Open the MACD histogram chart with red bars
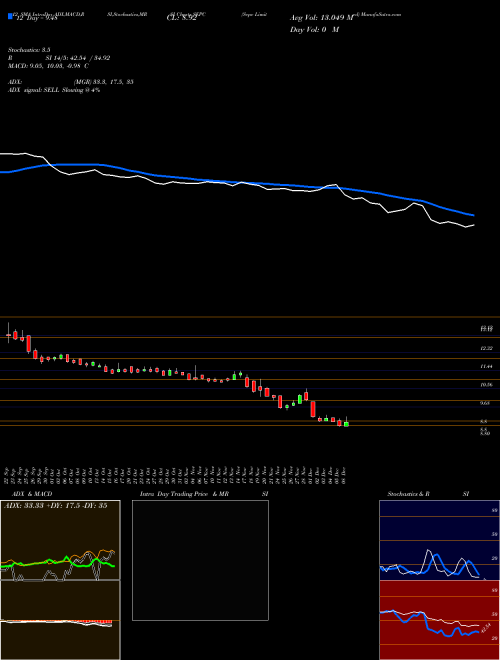The height and width of the screenshot is (660, 500). (x=60, y=620)
